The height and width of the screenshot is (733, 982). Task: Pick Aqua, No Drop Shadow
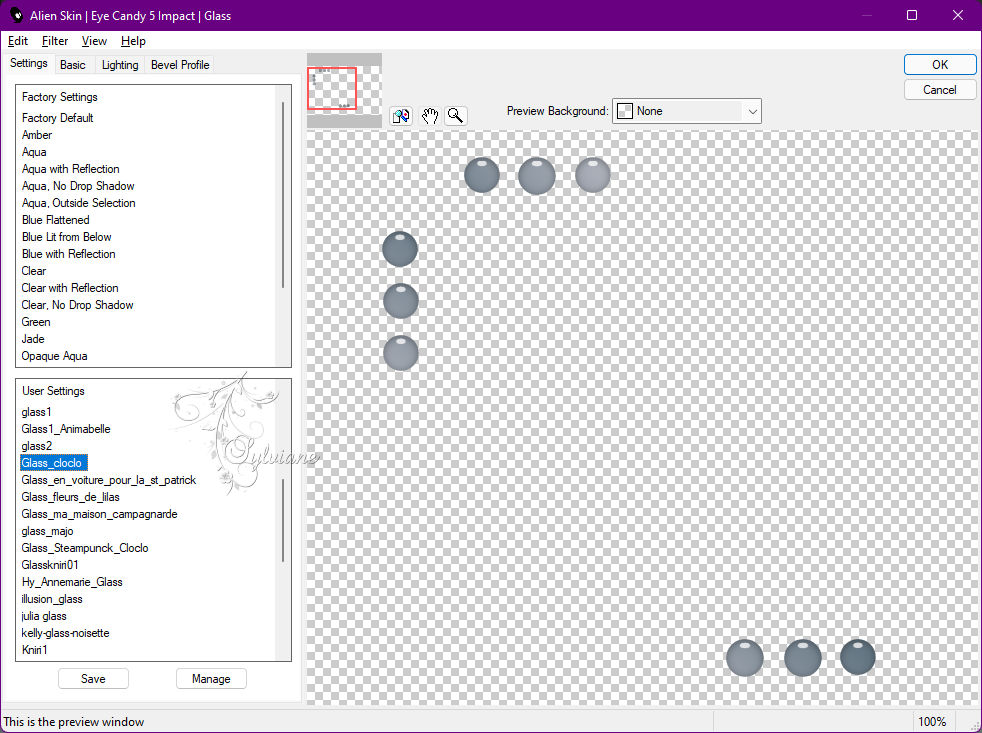coord(78,185)
